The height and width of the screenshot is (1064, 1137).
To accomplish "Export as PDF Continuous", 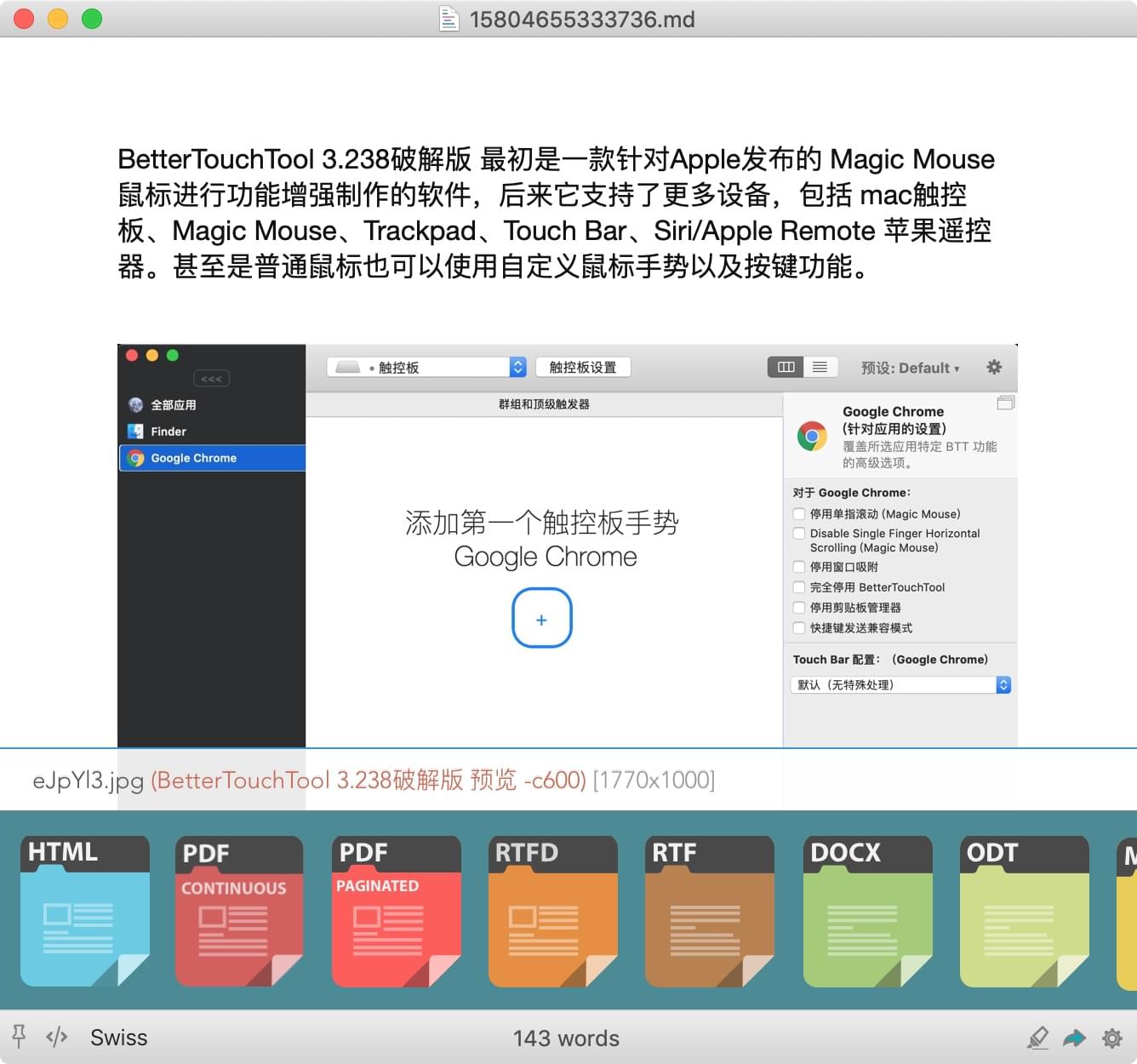I will [239, 911].
